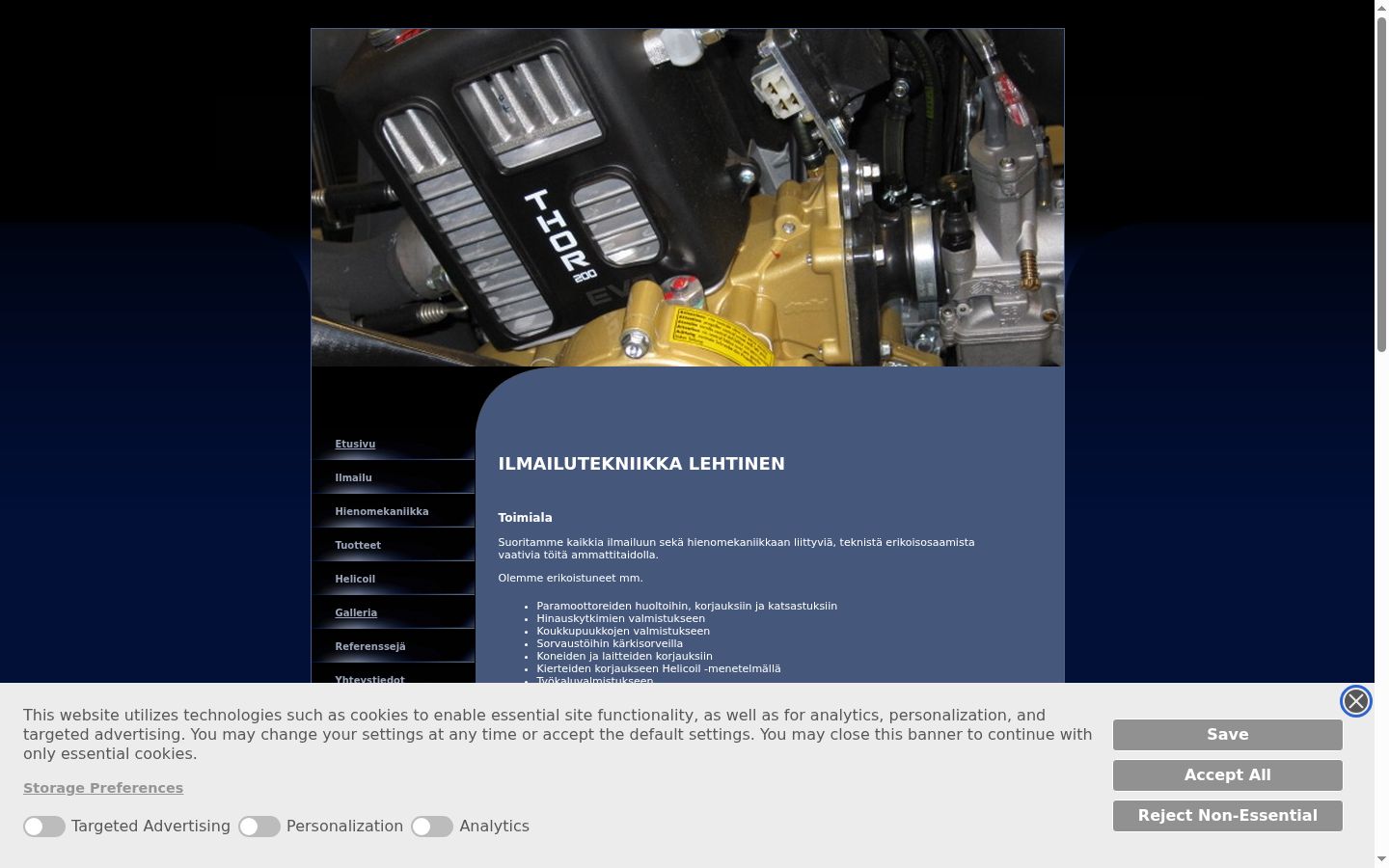Viewport: 1389px width, 868px height.
Task: Save cookie preferences with the Save button
Action: [x=1228, y=735]
